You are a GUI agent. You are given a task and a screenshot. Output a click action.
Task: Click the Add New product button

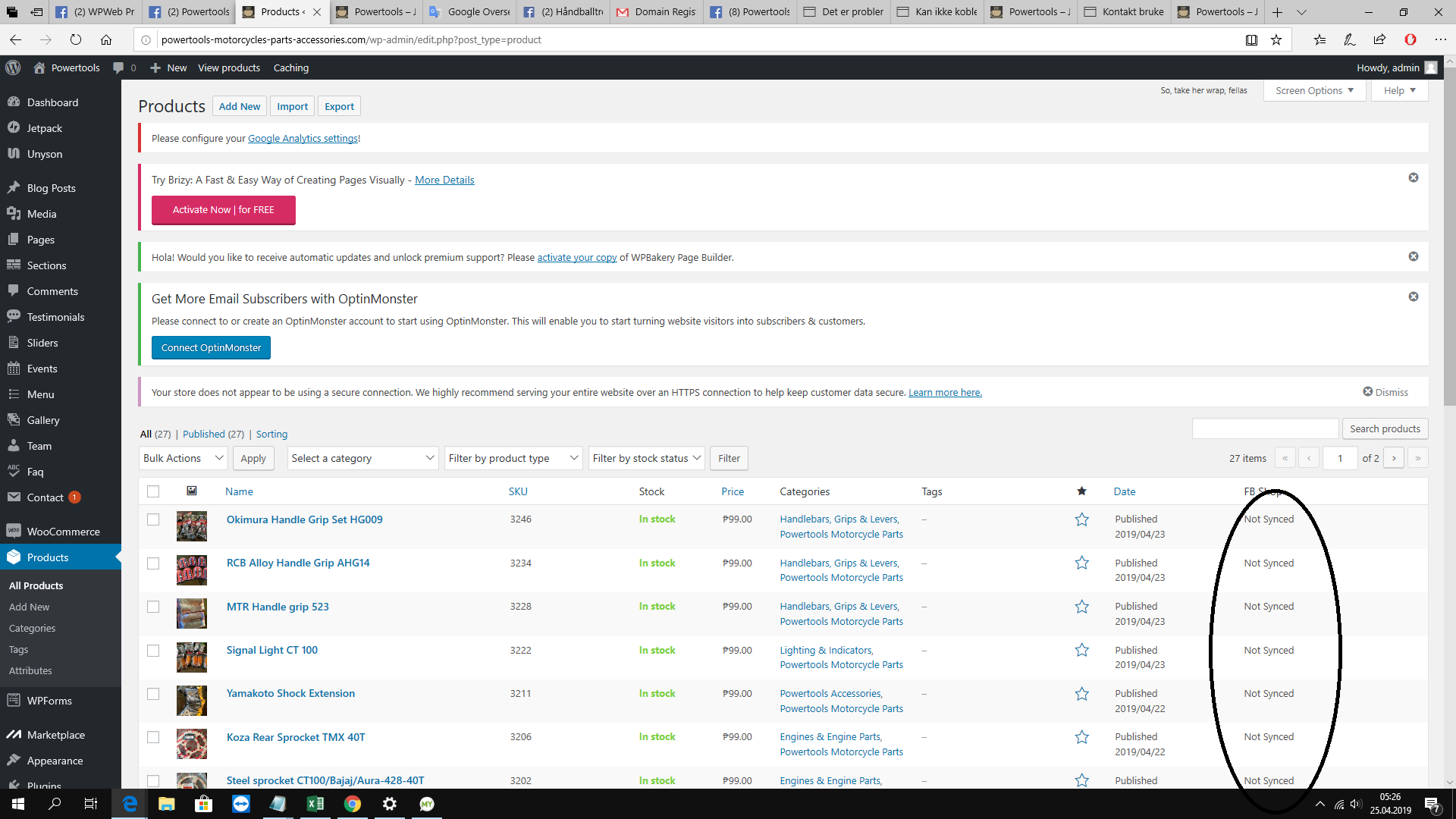[x=239, y=105]
